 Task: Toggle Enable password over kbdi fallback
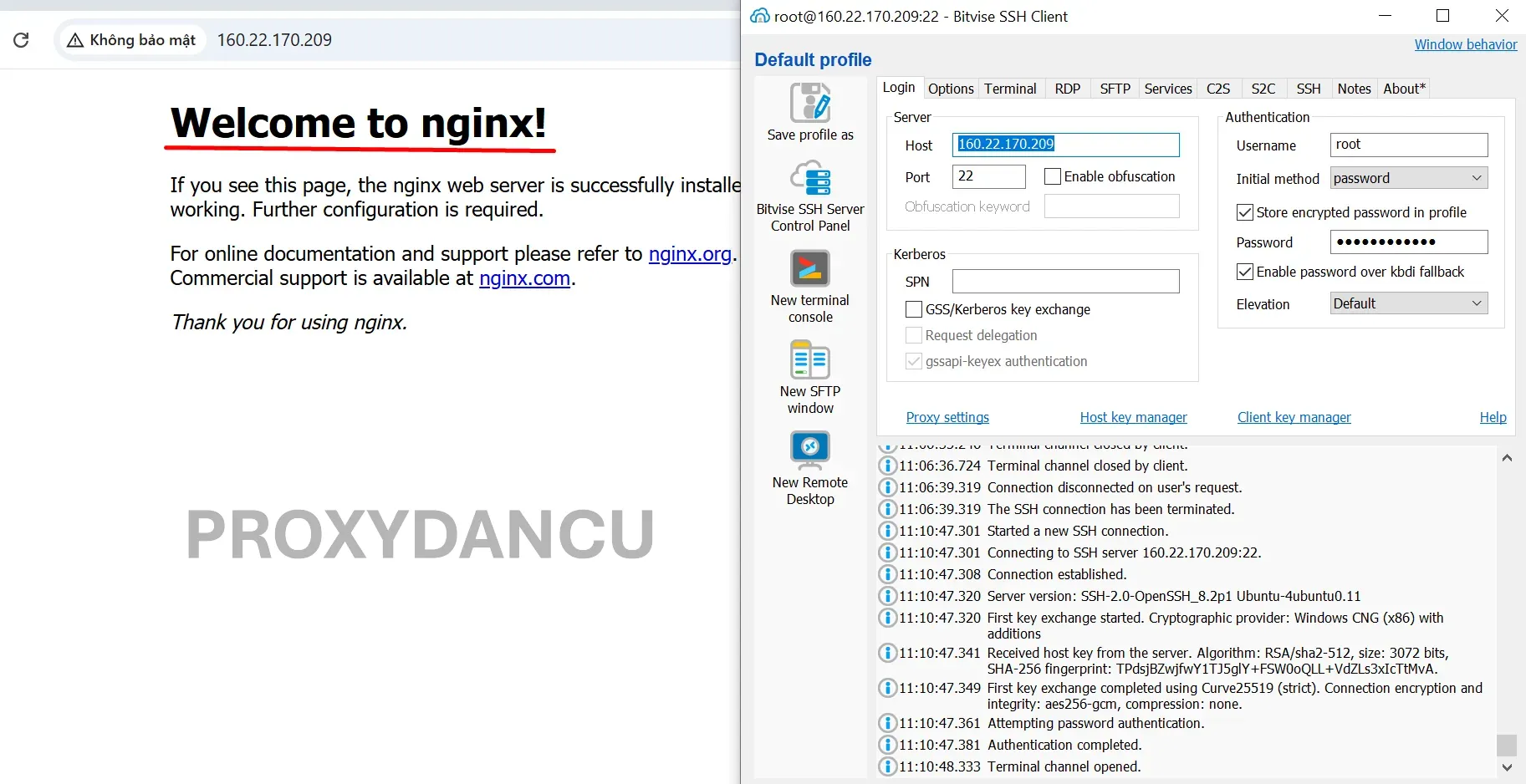1245,272
